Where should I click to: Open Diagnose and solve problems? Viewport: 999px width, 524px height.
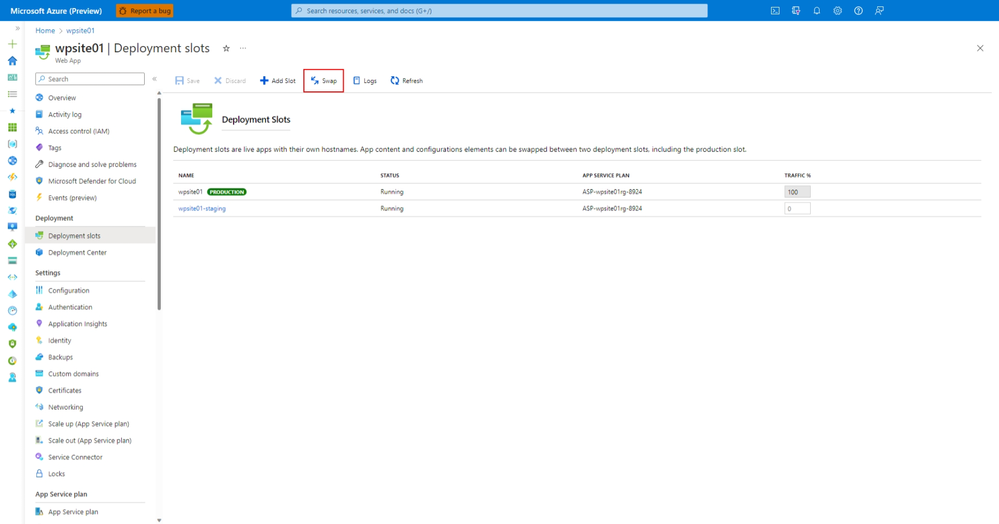click(x=92, y=164)
